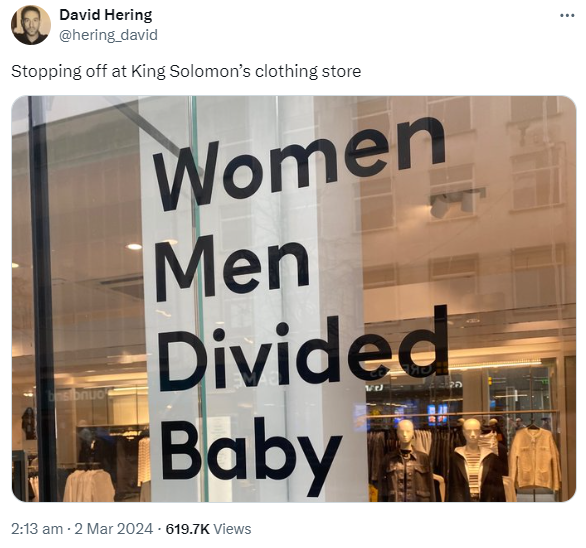Click the white garments on the left rack

[x=89, y=485]
